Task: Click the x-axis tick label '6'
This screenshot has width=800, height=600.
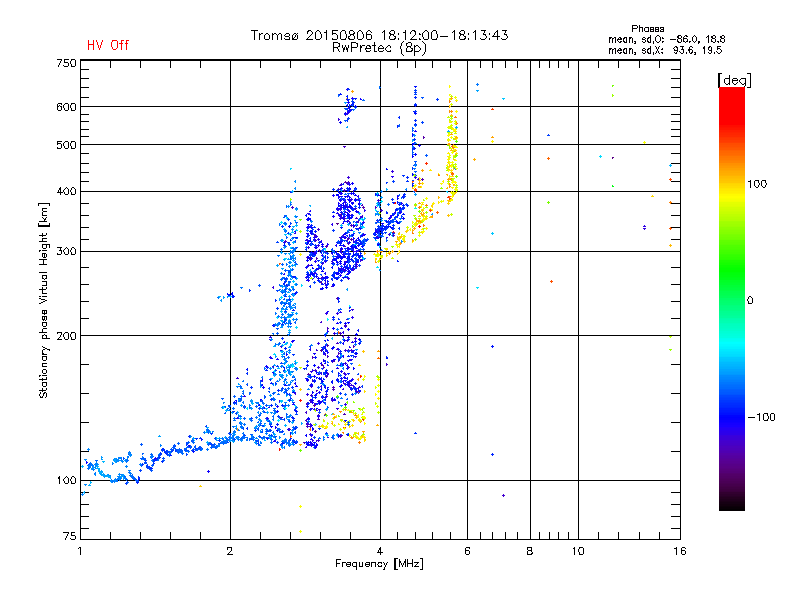Action: [467, 551]
